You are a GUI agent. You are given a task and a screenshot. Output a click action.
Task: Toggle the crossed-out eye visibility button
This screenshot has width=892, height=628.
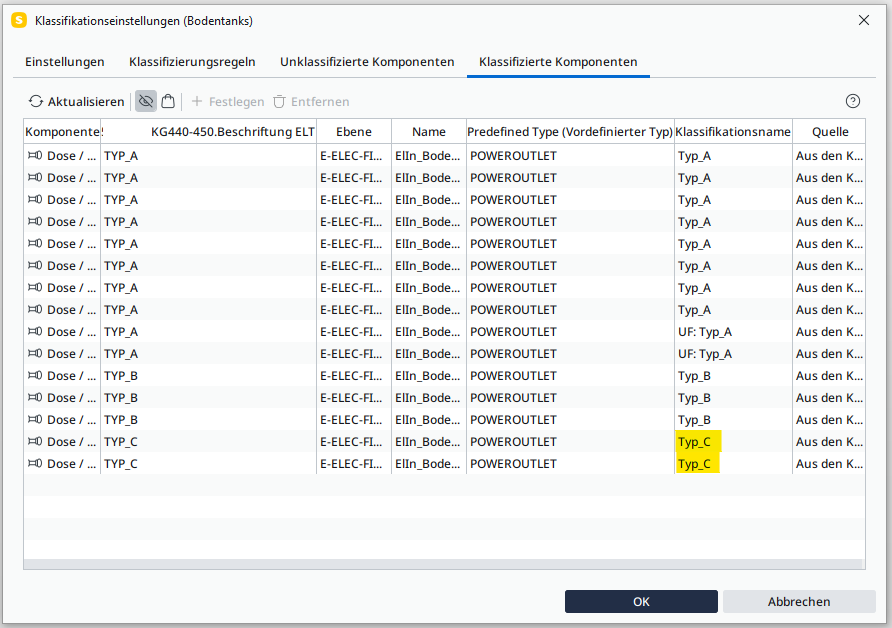coord(146,102)
